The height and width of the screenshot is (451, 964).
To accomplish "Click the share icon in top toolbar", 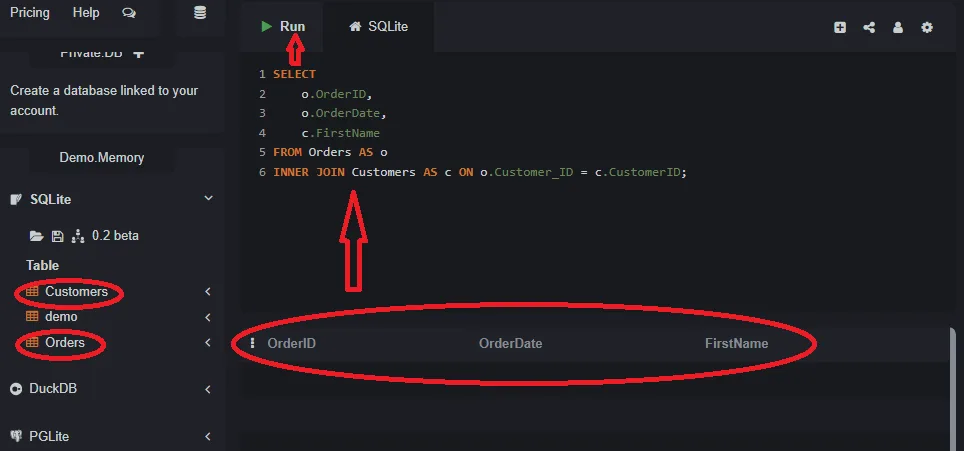I will pyautogui.click(x=869, y=28).
